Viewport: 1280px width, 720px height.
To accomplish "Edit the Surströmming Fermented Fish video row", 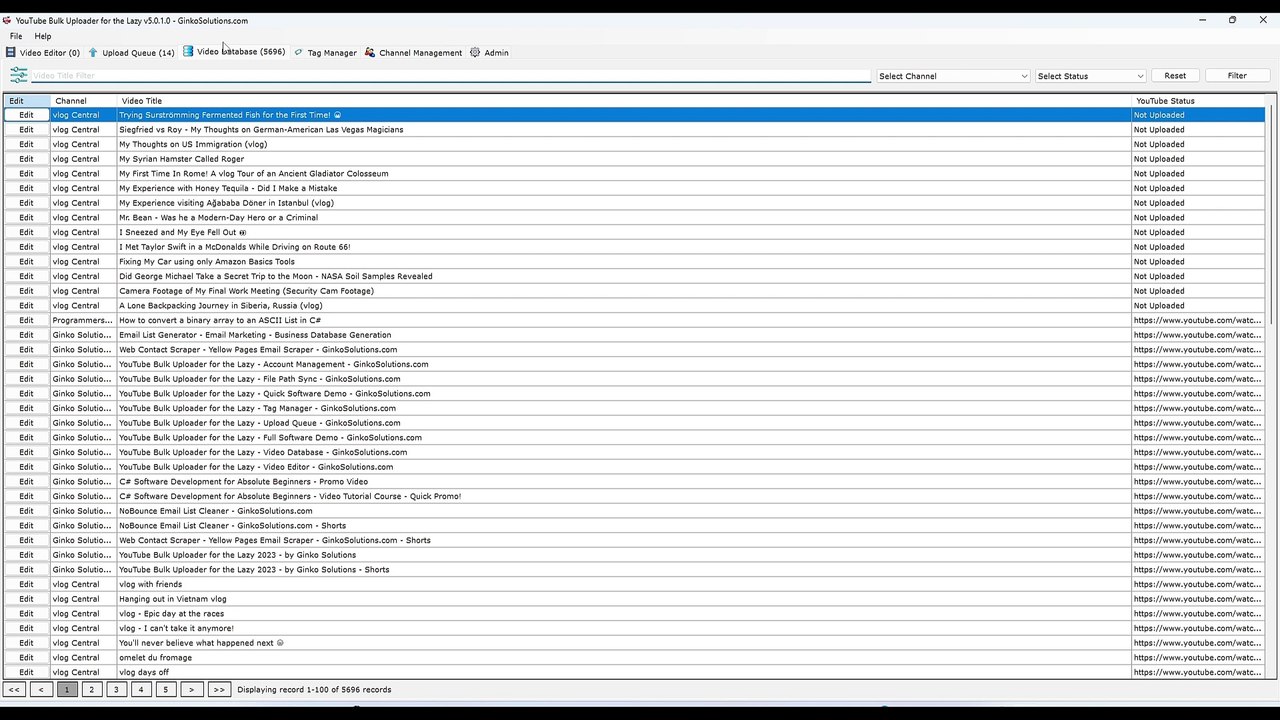I will pyautogui.click(x=27, y=115).
